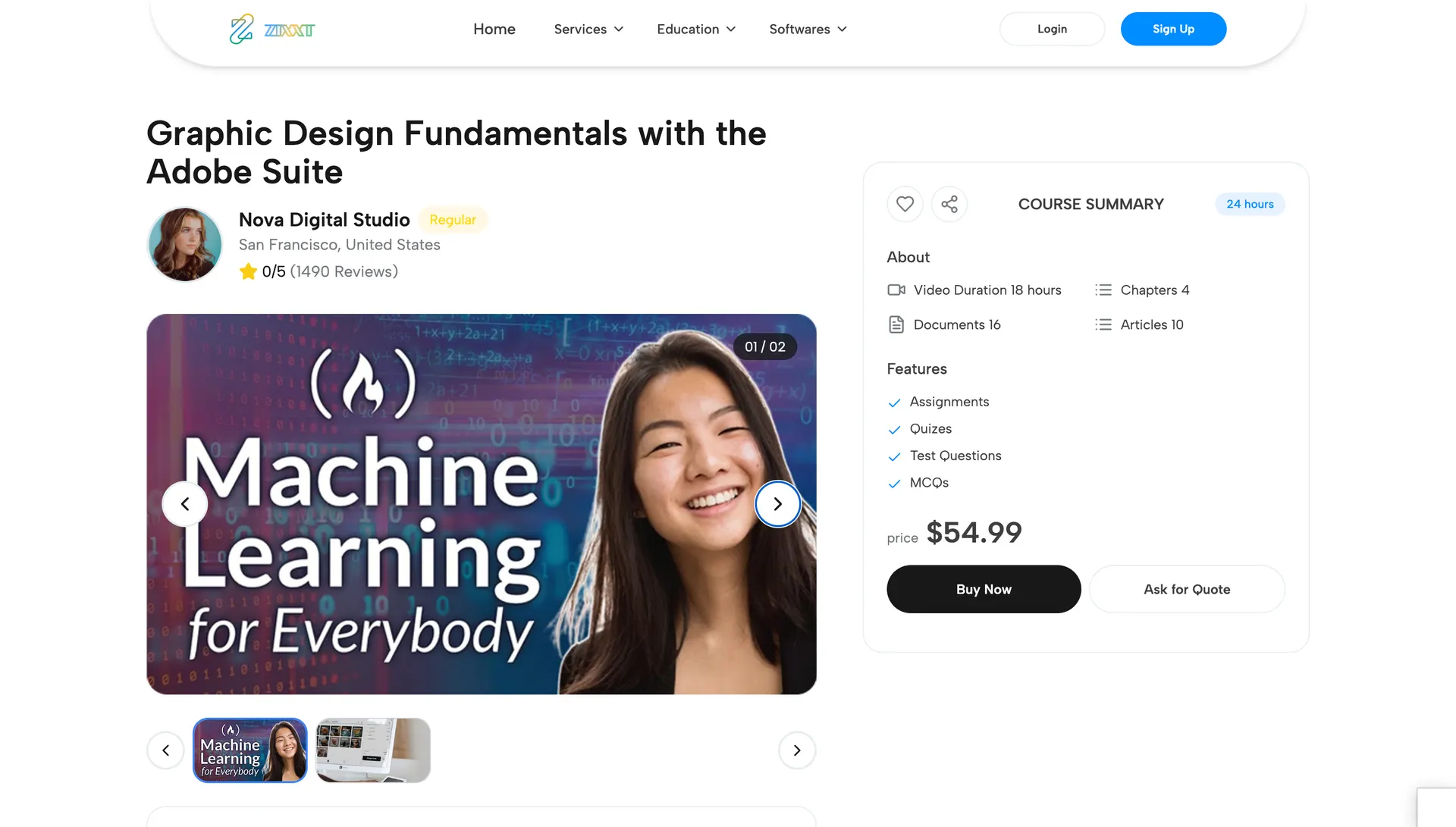Click the MCQs feature text
1456x827 pixels.
coord(929,483)
